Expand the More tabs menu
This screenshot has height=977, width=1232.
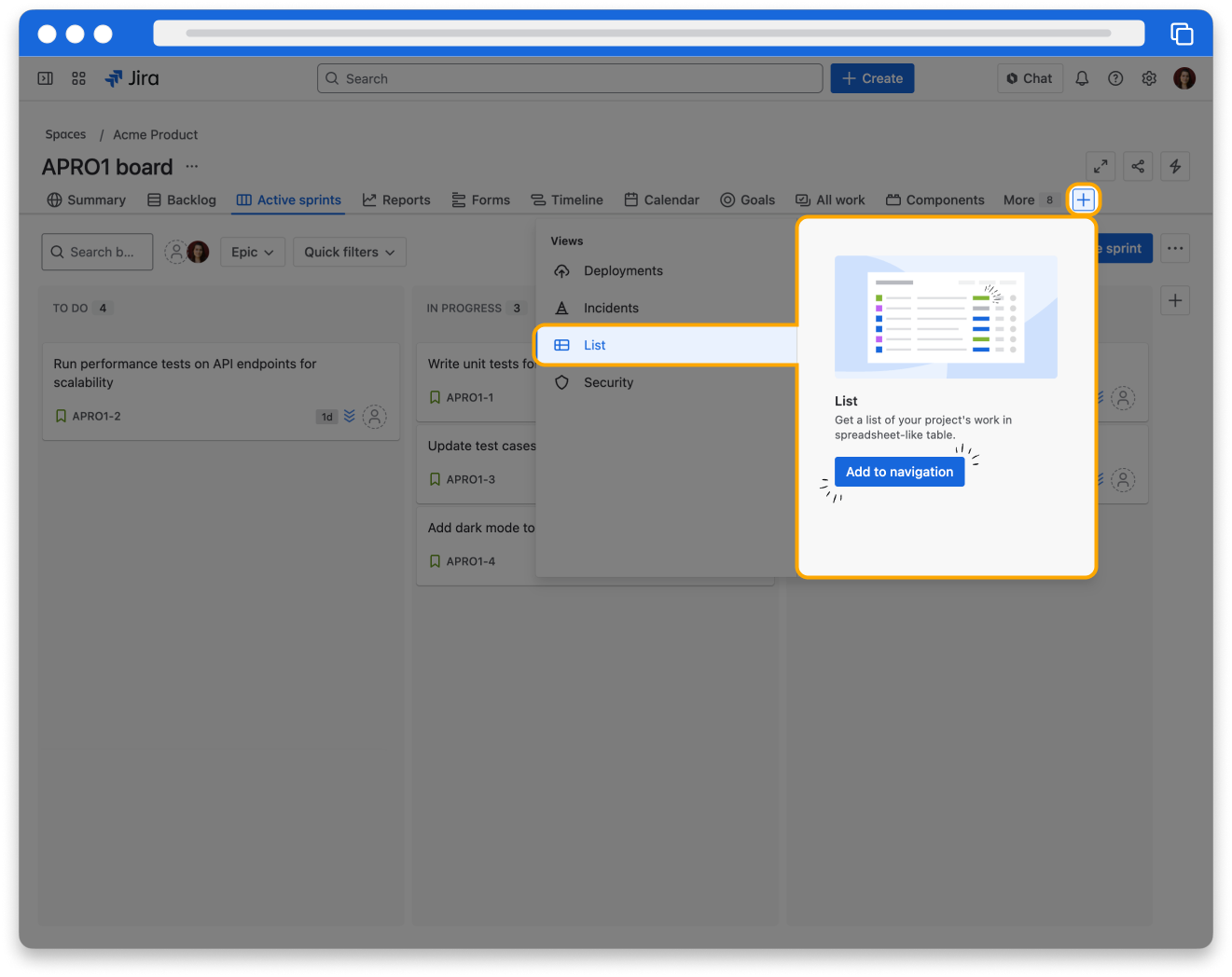(x=1029, y=200)
